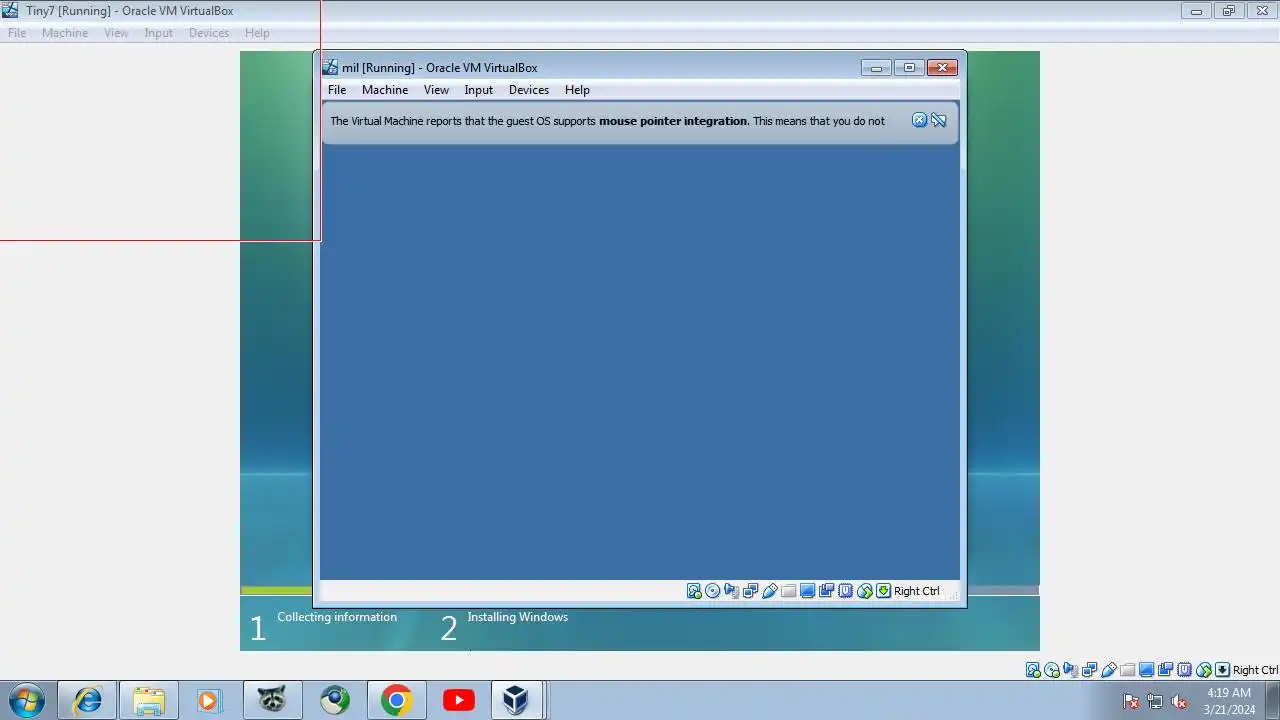Image resolution: width=1280 pixels, height=720 pixels.
Task: Click inside the mil VM blue screen
Action: [640, 360]
